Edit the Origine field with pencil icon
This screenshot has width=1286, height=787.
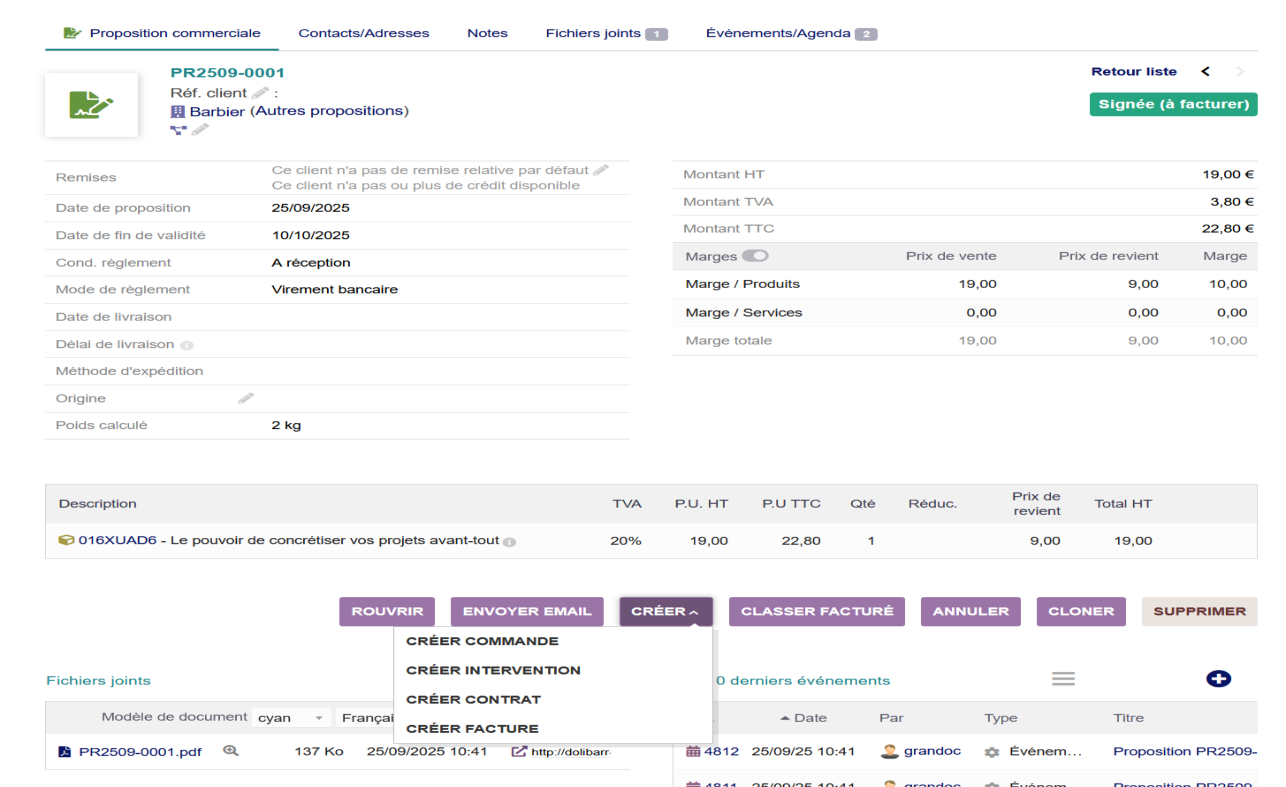245,398
